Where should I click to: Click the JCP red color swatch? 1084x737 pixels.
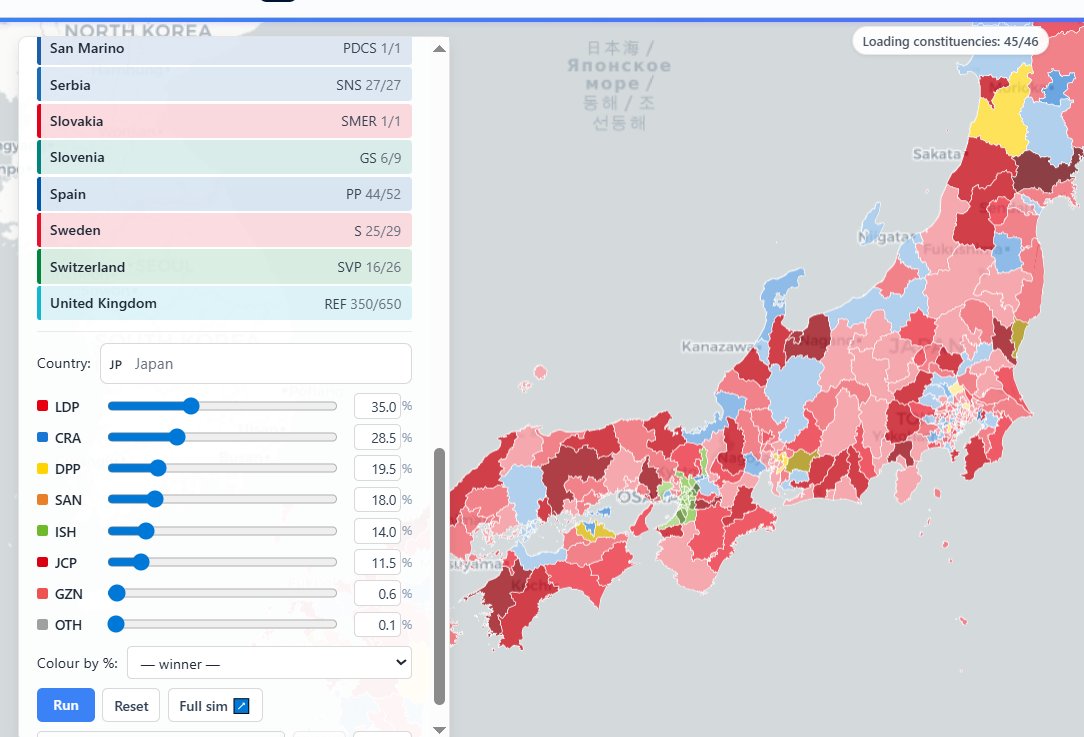click(x=42, y=562)
